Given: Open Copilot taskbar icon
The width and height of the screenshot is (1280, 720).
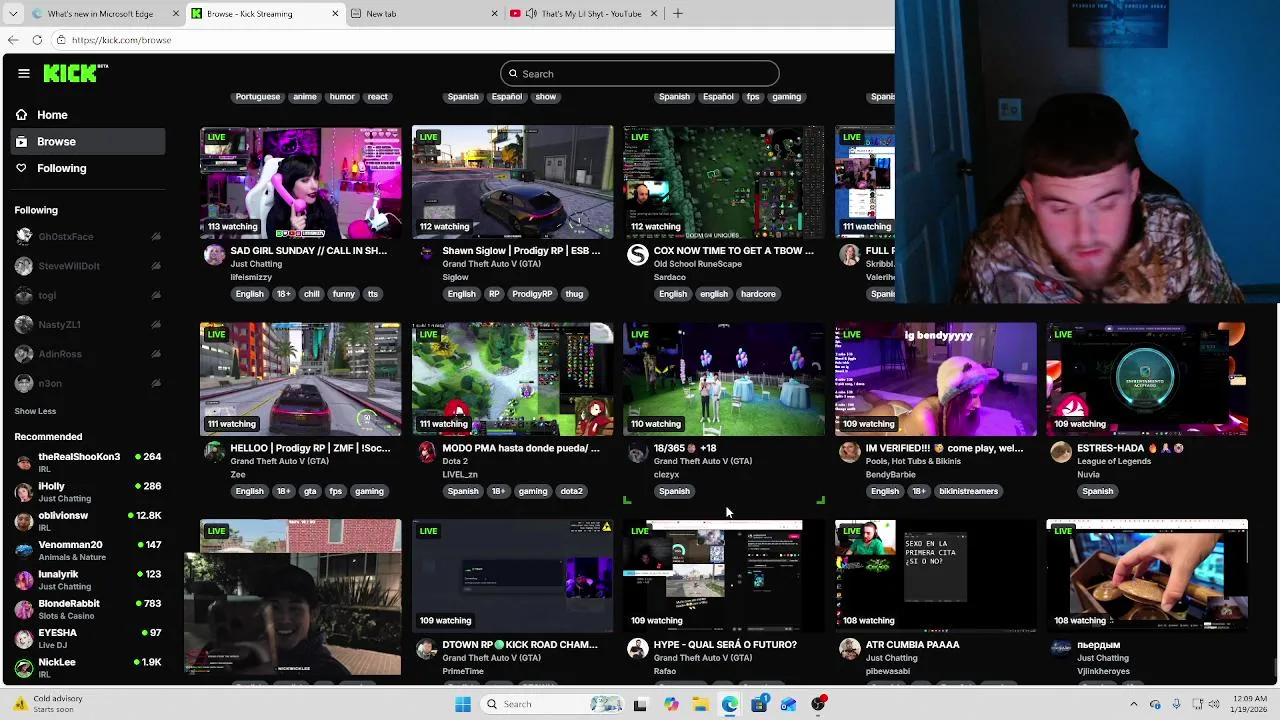Looking at the screenshot, I should coord(671,704).
